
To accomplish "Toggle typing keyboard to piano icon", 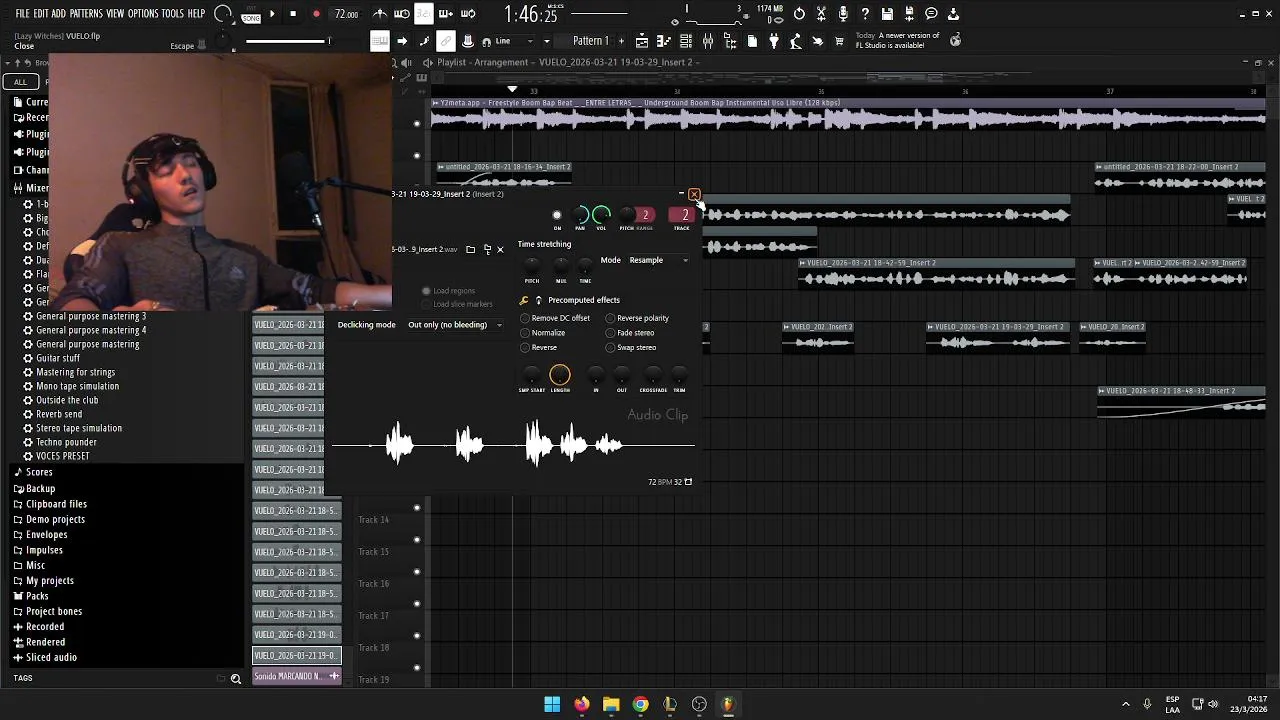I will tap(379, 41).
